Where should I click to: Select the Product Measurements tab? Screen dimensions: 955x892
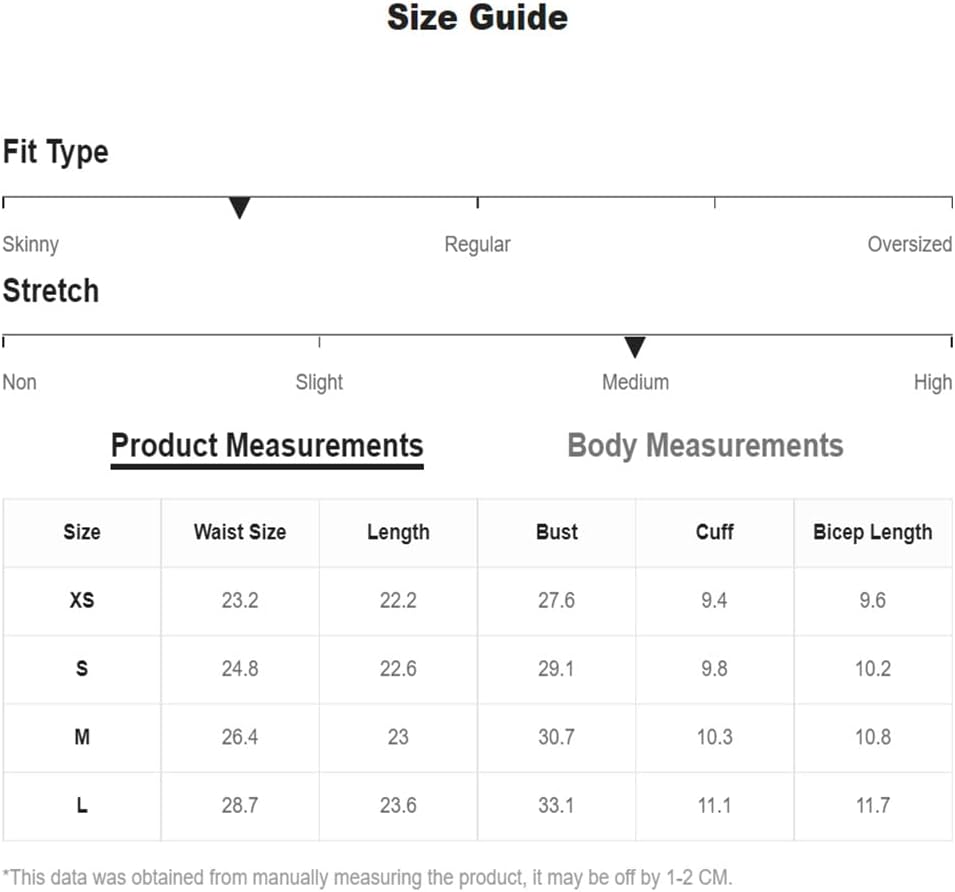[267, 448]
